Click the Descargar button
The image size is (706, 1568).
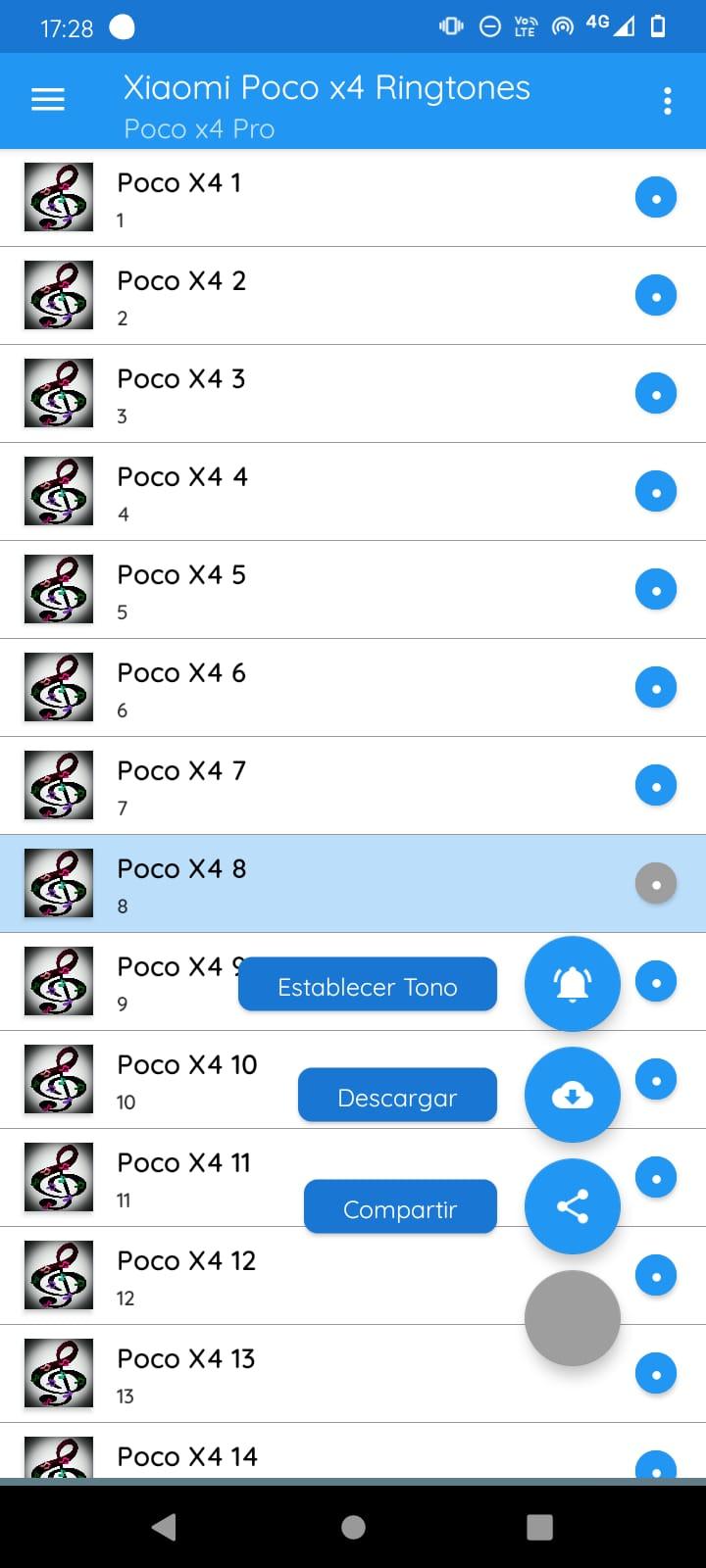397,1096
